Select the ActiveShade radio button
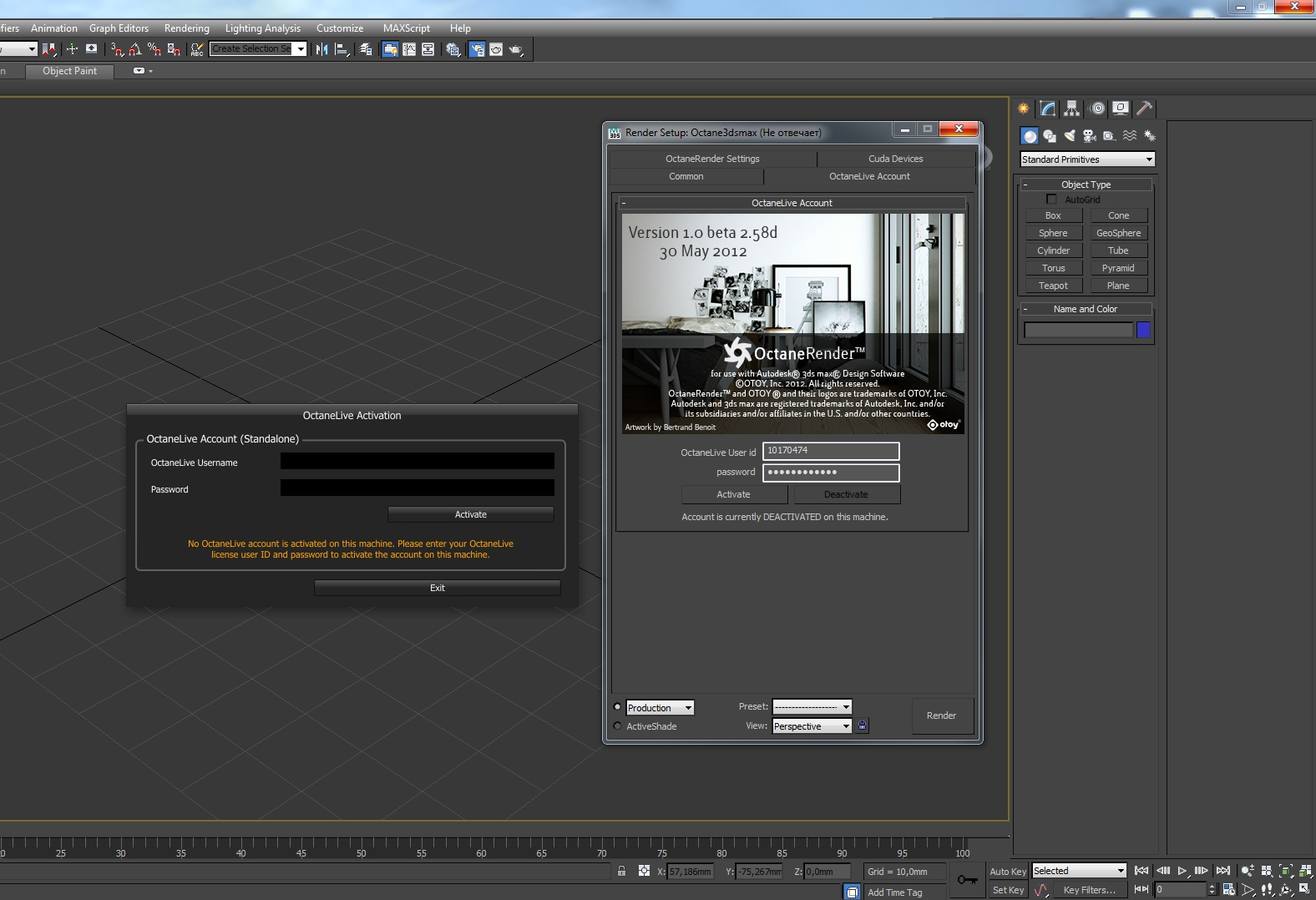The height and width of the screenshot is (900, 1316). point(618,726)
